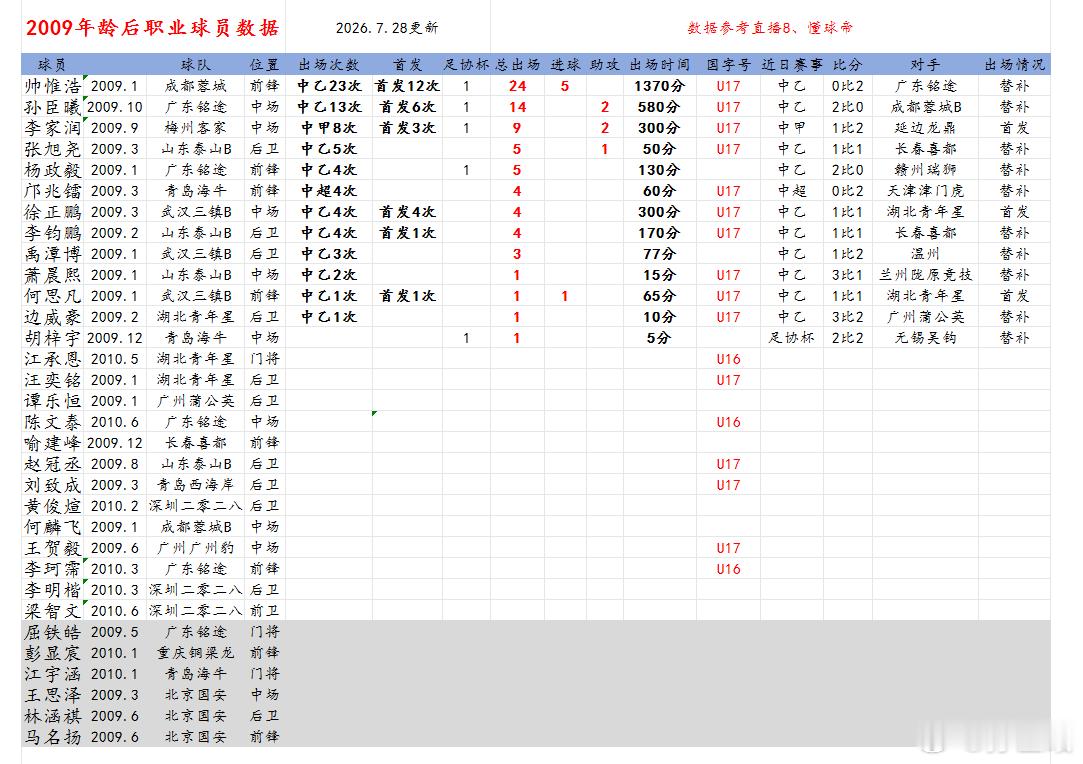1083x764 pixels.
Task: Select the 中超4次 appearances cell
Action: (329, 191)
